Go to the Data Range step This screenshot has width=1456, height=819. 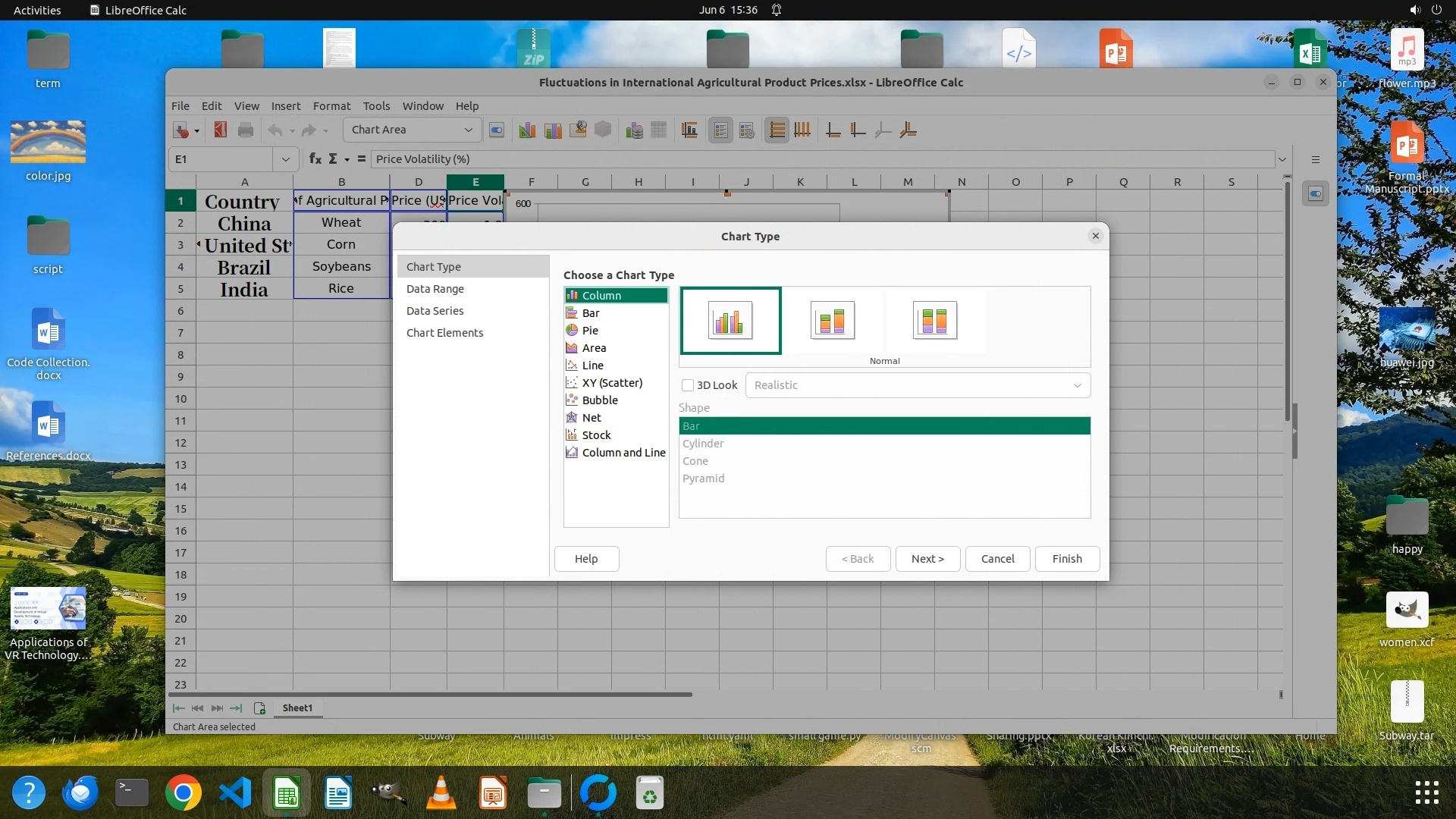435,289
